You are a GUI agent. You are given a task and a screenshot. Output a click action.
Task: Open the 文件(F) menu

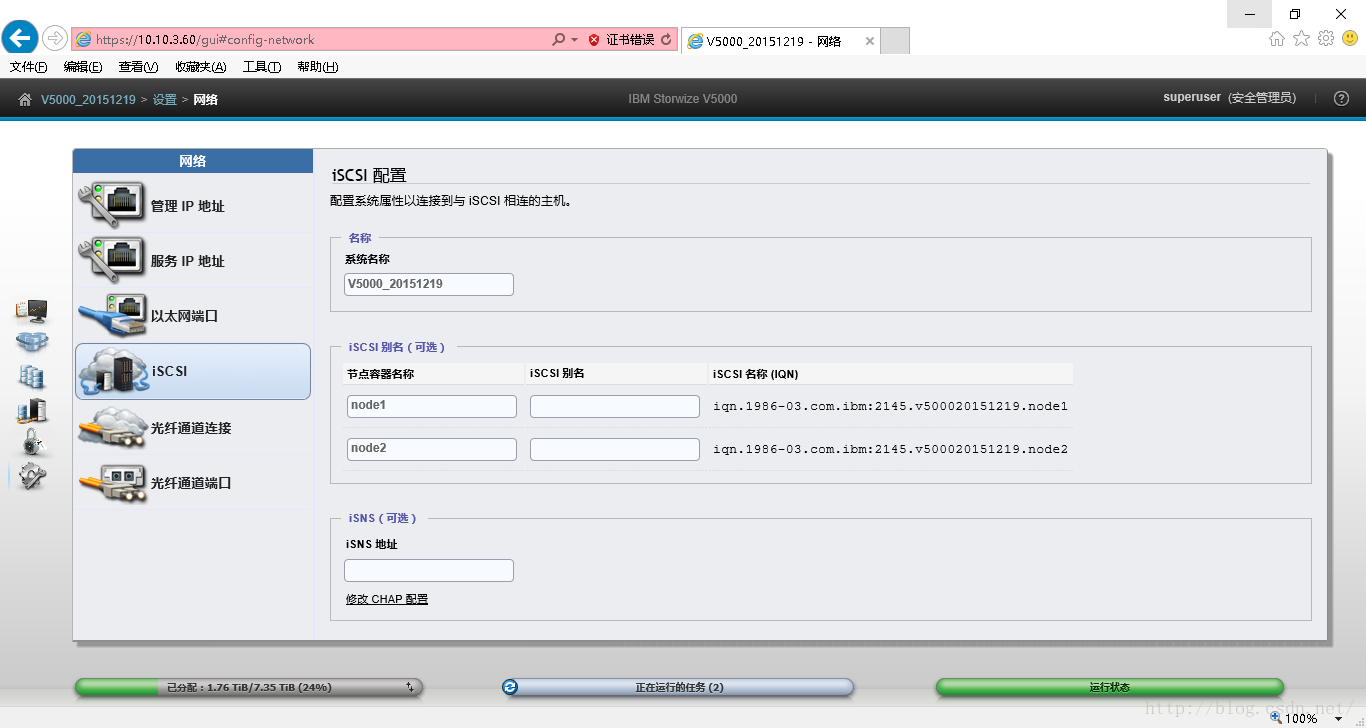[x=29, y=67]
